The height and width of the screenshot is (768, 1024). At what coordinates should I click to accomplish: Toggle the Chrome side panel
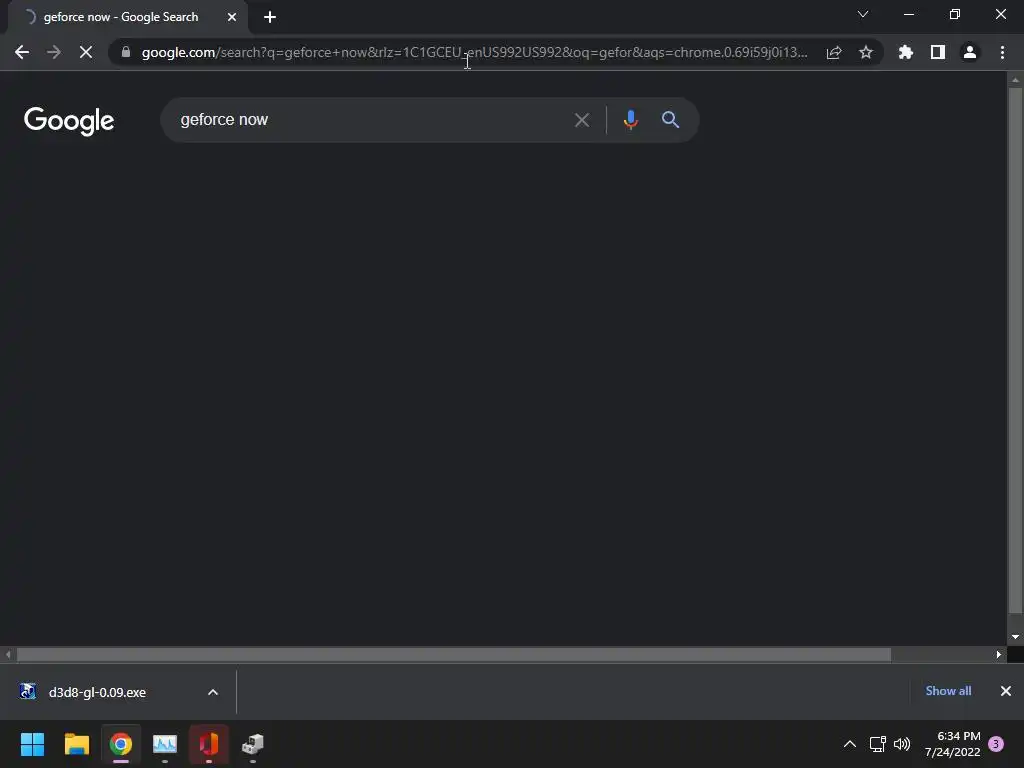coord(938,52)
